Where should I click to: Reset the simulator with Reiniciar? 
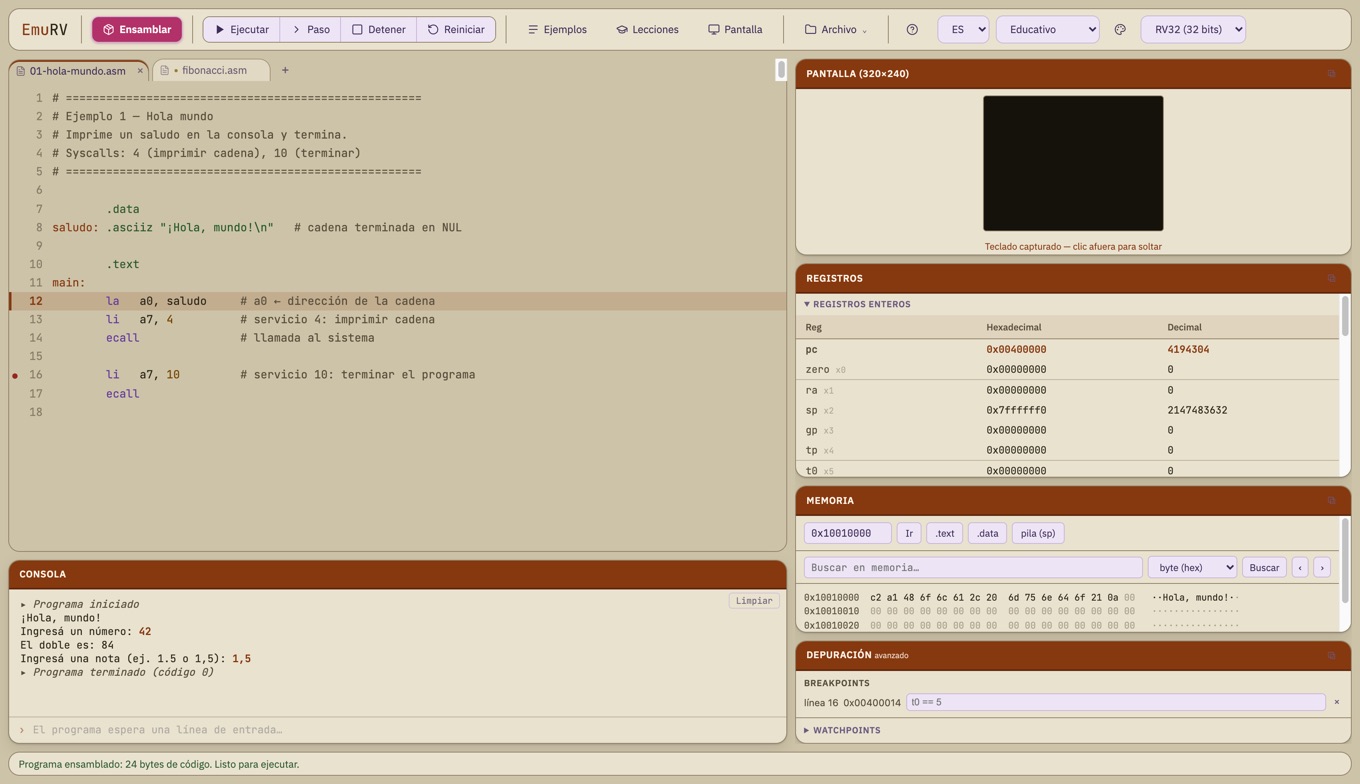[456, 30]
